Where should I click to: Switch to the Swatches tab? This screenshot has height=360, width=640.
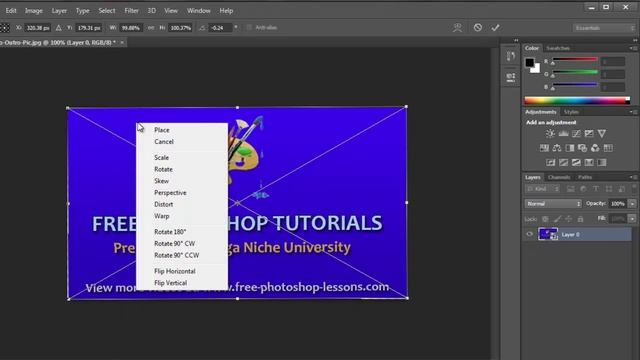pyautogui.click(x=558, y=48)
